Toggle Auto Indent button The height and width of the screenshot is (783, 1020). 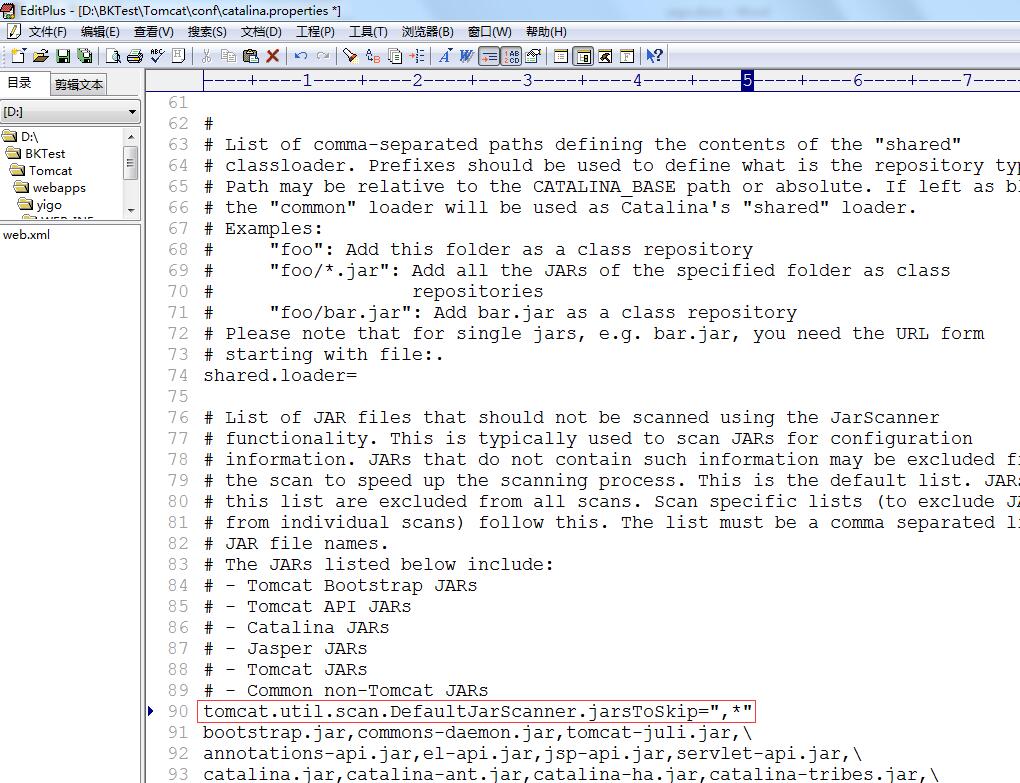pyautogui.click(x=489, y=56)
